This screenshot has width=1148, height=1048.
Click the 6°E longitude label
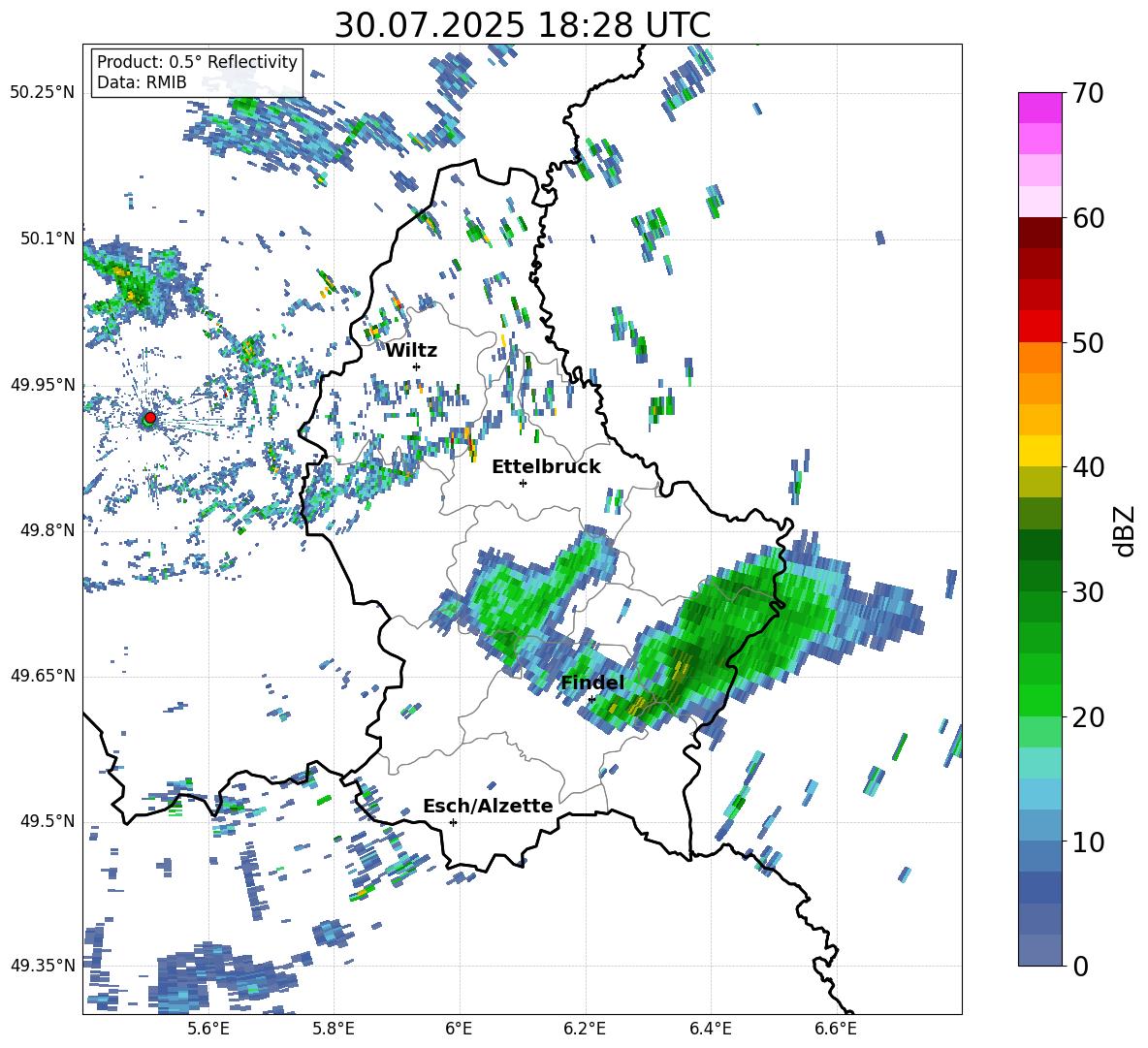459,1029
